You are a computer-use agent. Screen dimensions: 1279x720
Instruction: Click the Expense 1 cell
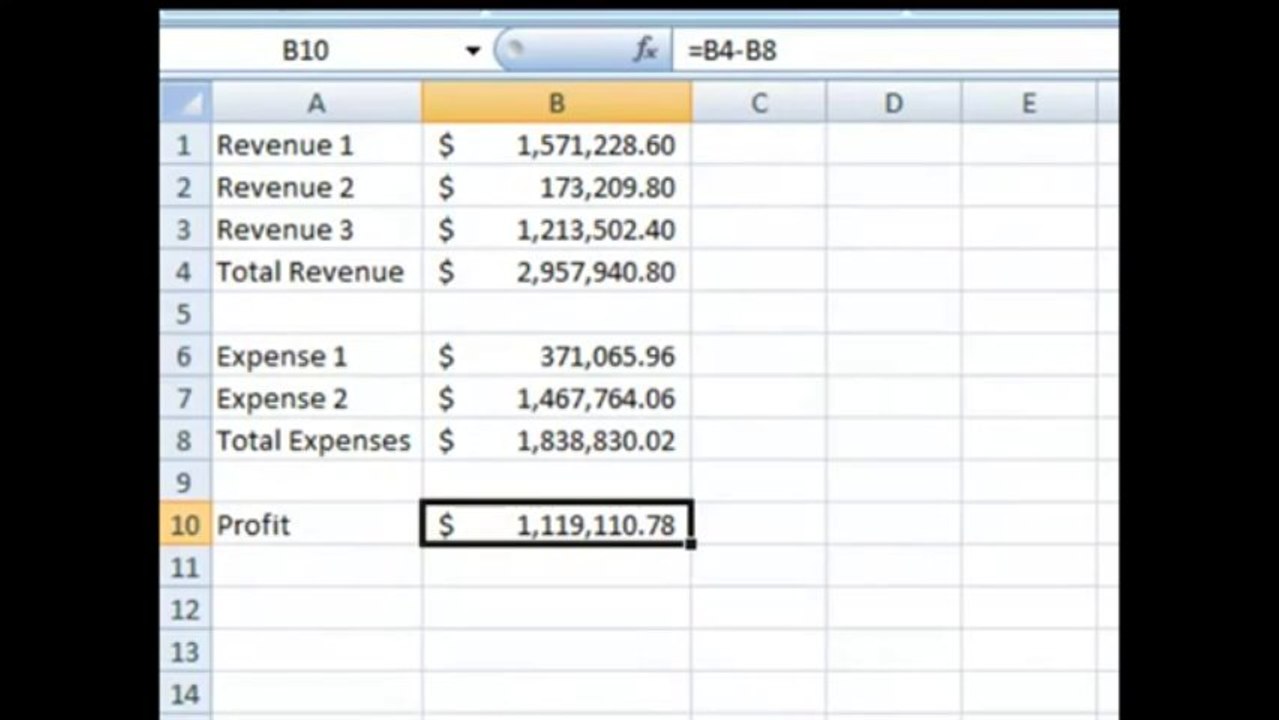316,356
